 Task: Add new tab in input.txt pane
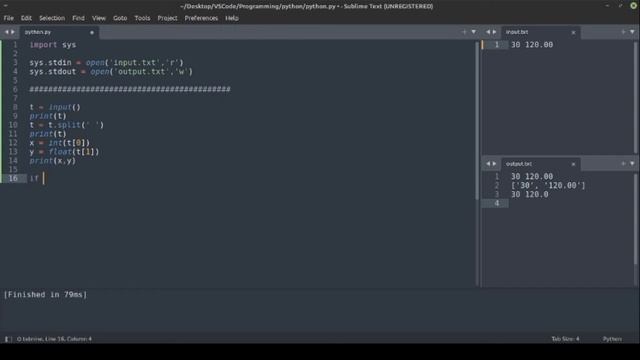coord(623,32)
